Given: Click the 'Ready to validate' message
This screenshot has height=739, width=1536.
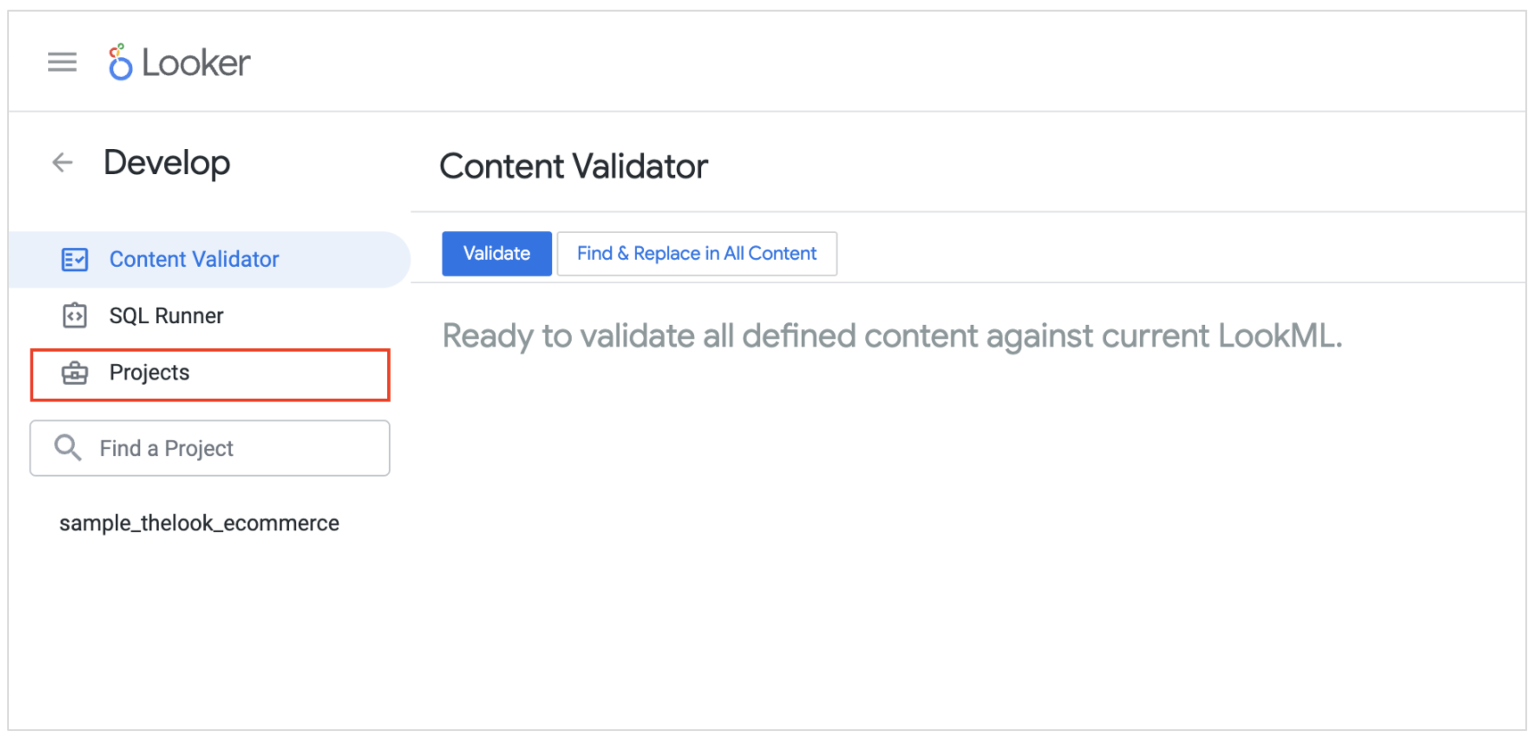Looking at the screenshot, I should pyautogui.click(x=891, y=336).
